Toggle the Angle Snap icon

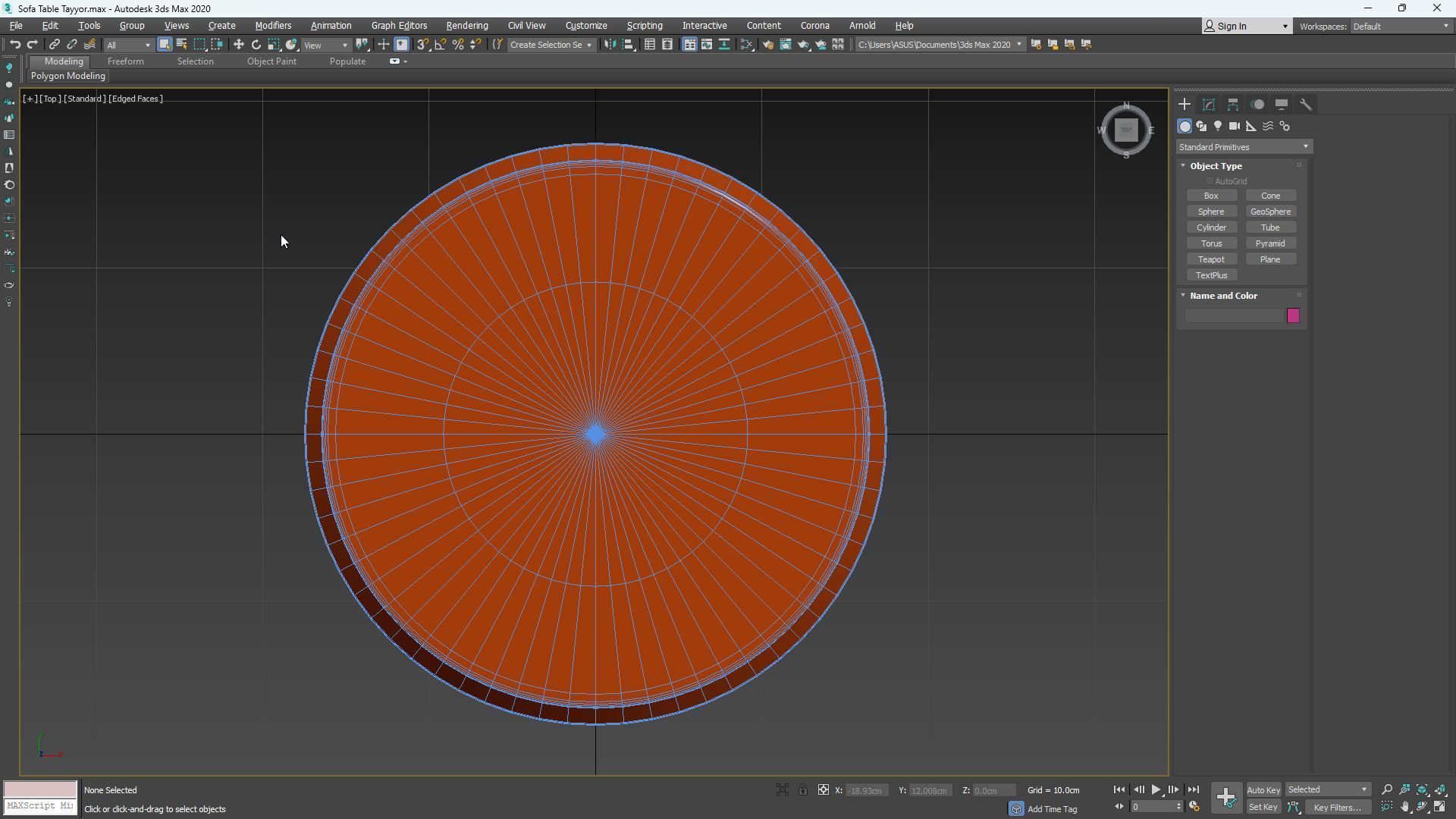click(441, 45)
